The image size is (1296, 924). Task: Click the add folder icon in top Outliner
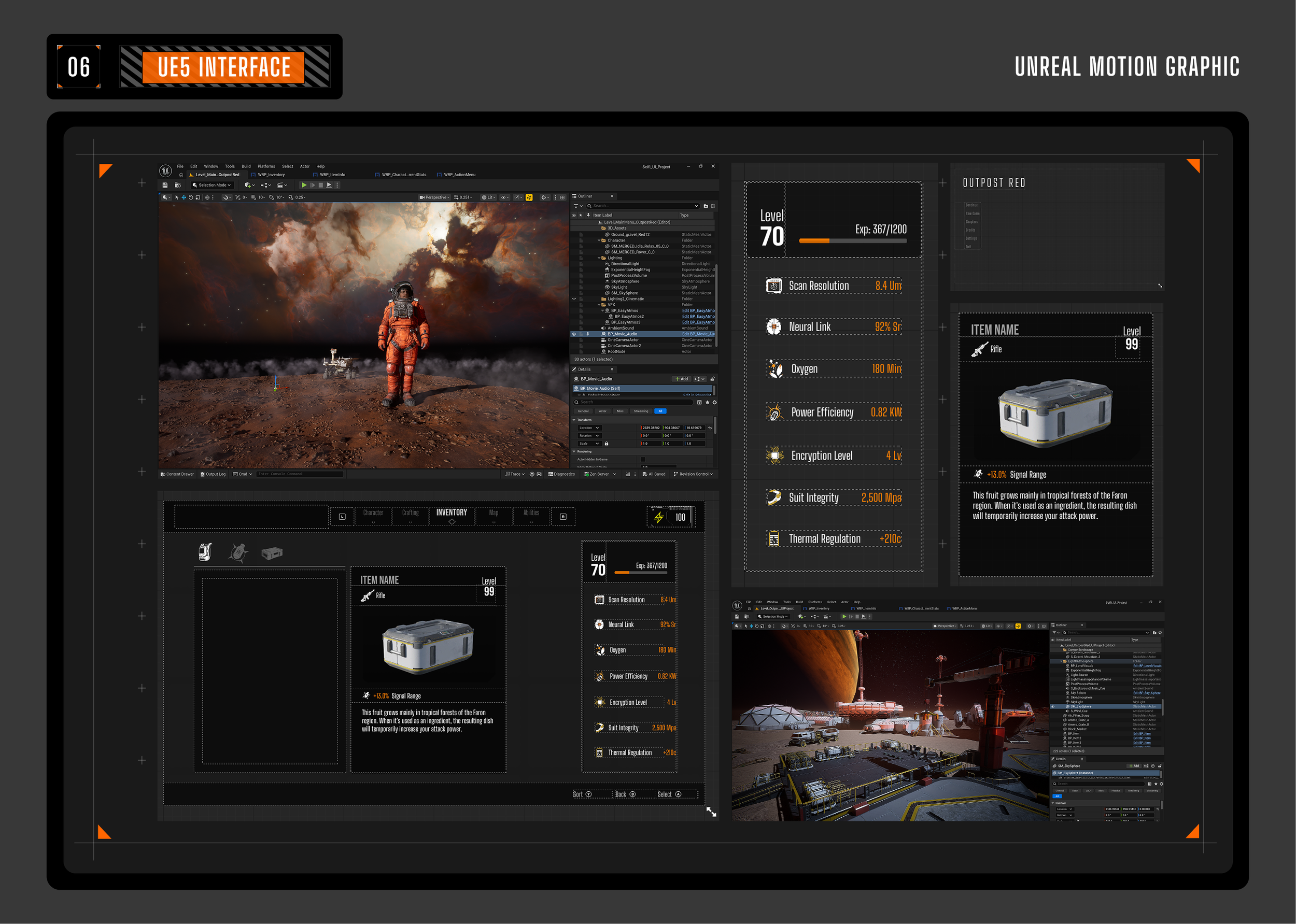(x=706, y=206)
